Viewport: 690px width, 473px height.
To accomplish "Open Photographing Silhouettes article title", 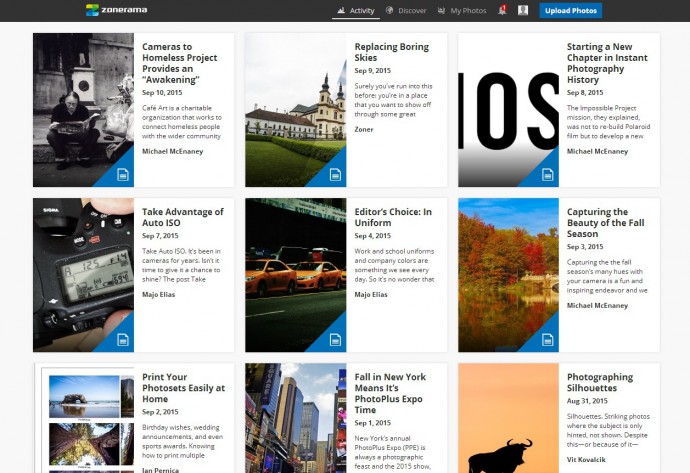I will click(x=600, y=382).
